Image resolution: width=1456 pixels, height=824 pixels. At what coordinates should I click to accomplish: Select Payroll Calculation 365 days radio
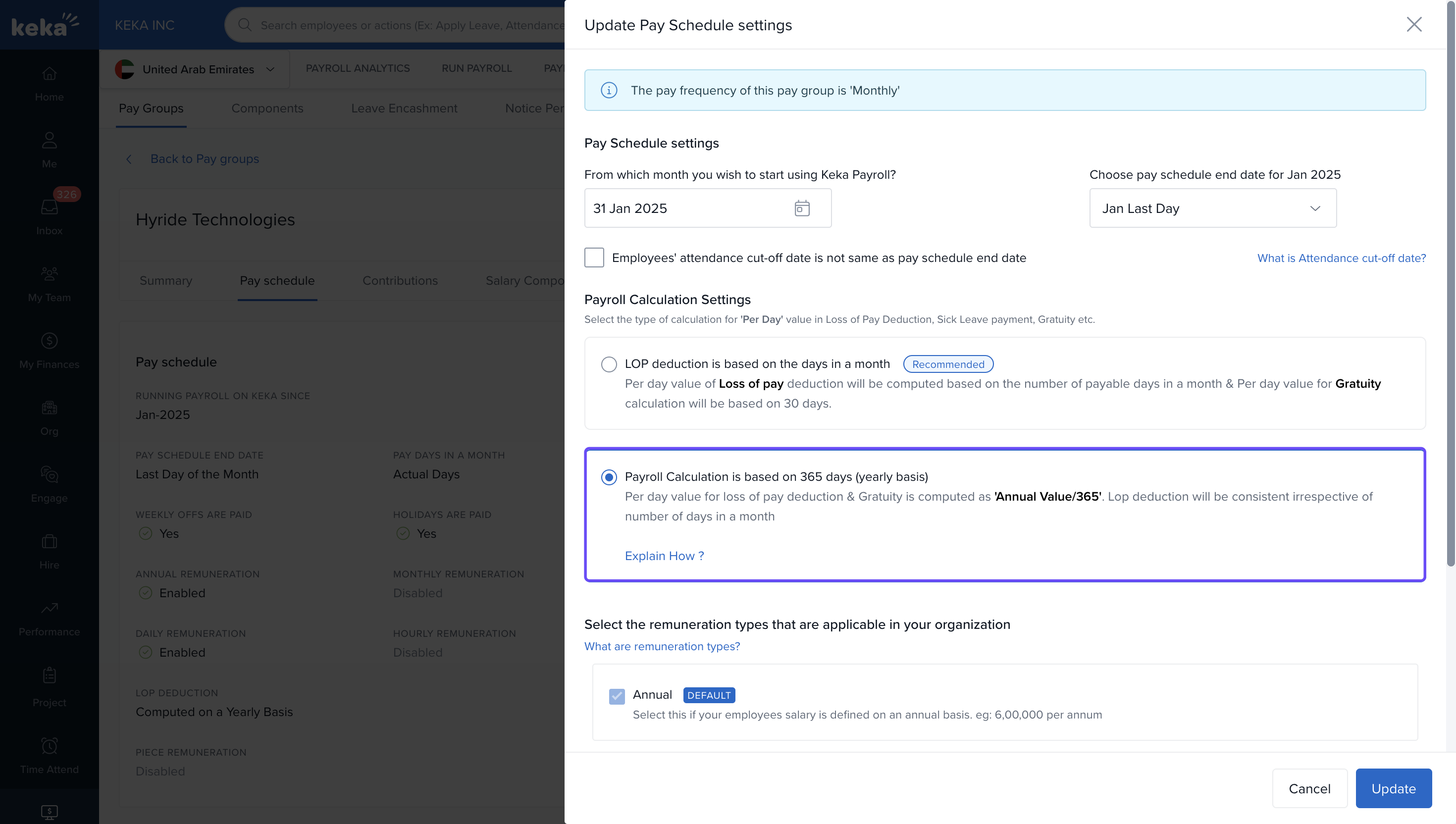coord(609,477)
